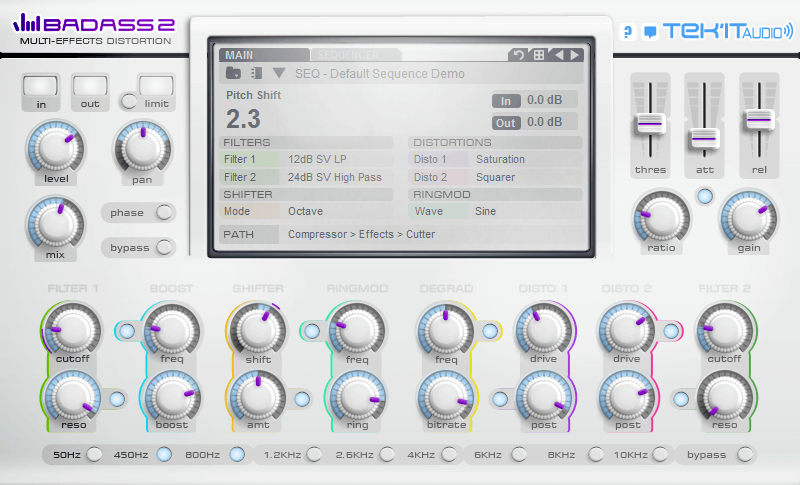This screenshot has width=800, height=485.
Task: Switch to the MAIN tab
Action: 264,55
